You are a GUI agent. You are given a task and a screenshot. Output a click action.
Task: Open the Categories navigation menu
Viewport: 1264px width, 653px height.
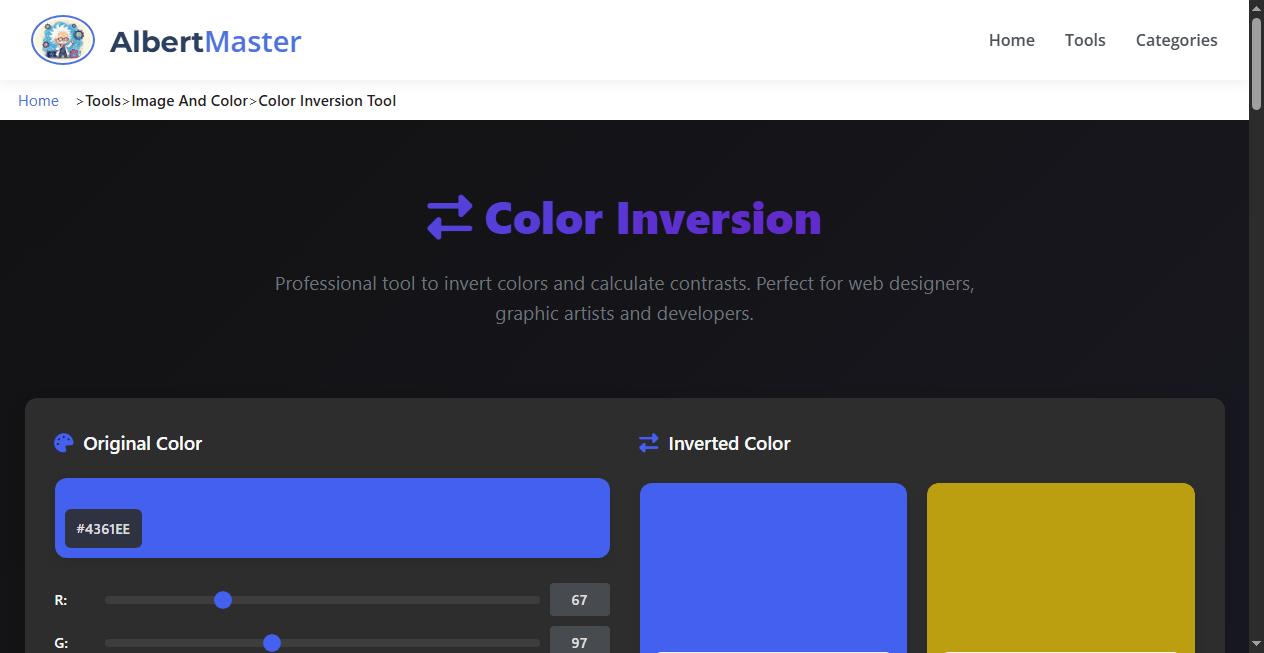[1176, 40]
